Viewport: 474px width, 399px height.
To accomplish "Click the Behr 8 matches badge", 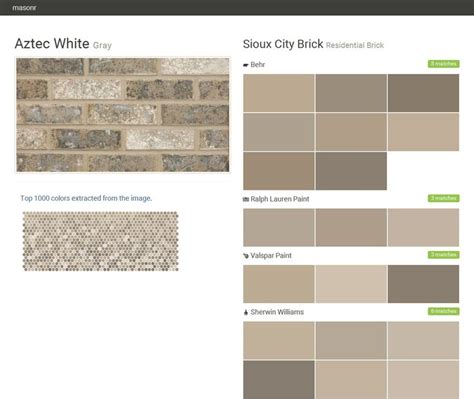I will coord(444,64).
